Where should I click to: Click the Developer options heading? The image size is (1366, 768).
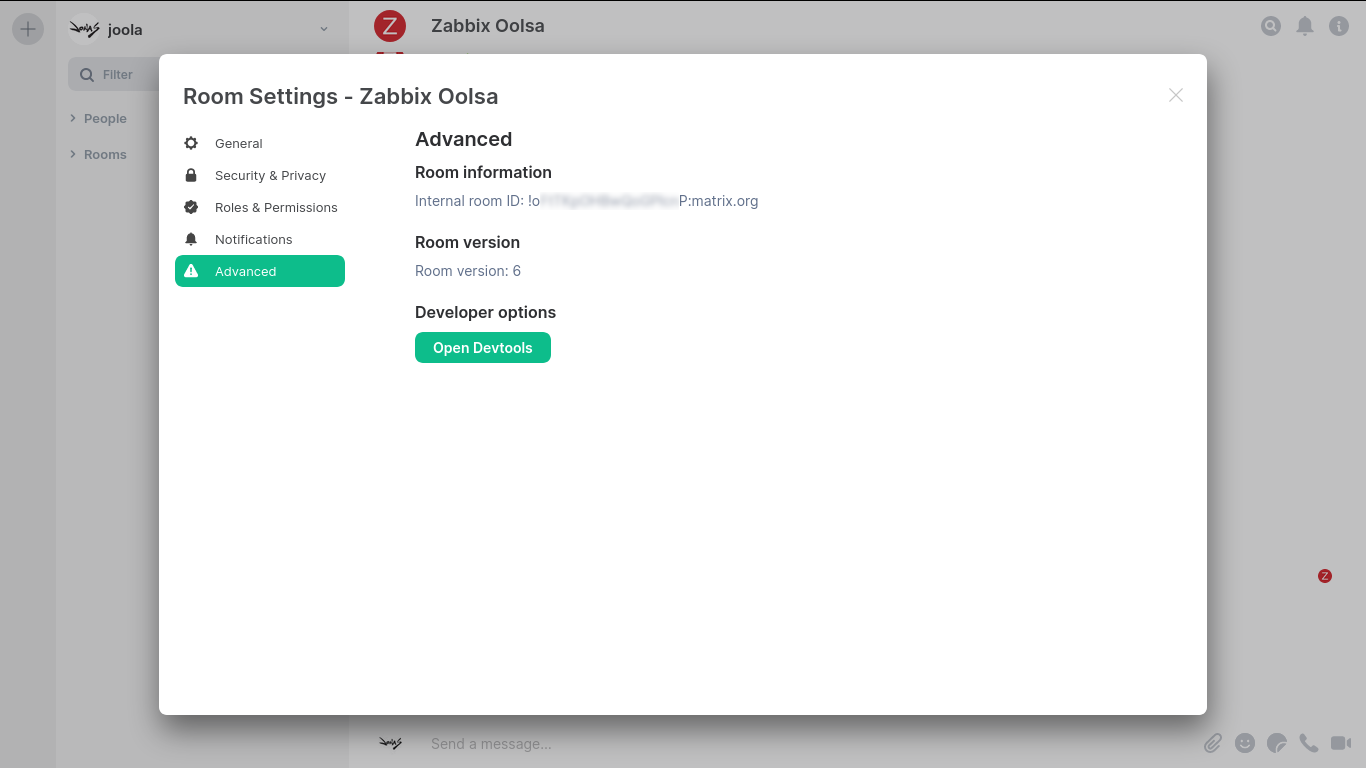(x=485, y=312)
